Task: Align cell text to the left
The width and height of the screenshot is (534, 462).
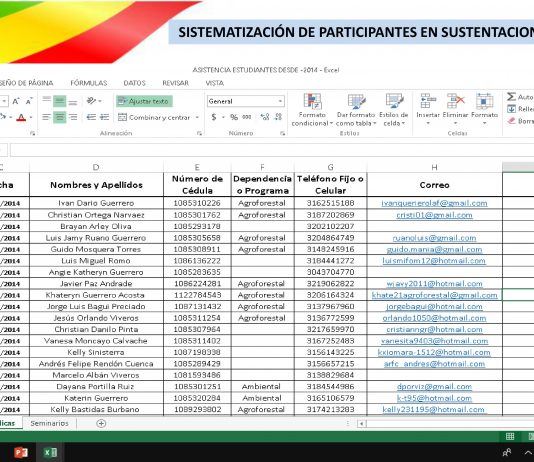Action: pyautogui.click(x=46, y=117)
